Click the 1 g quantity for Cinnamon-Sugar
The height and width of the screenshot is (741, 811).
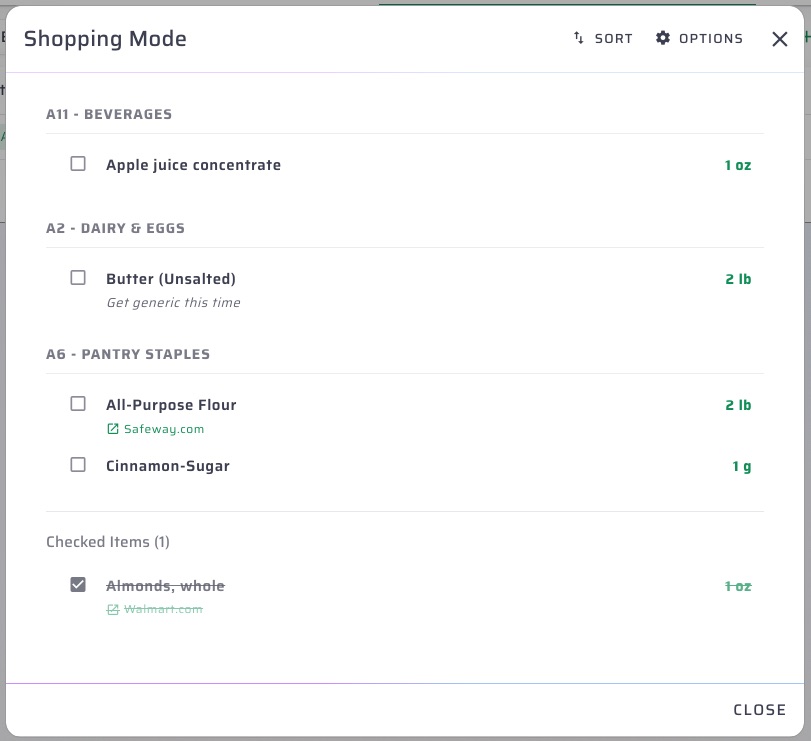742,465
